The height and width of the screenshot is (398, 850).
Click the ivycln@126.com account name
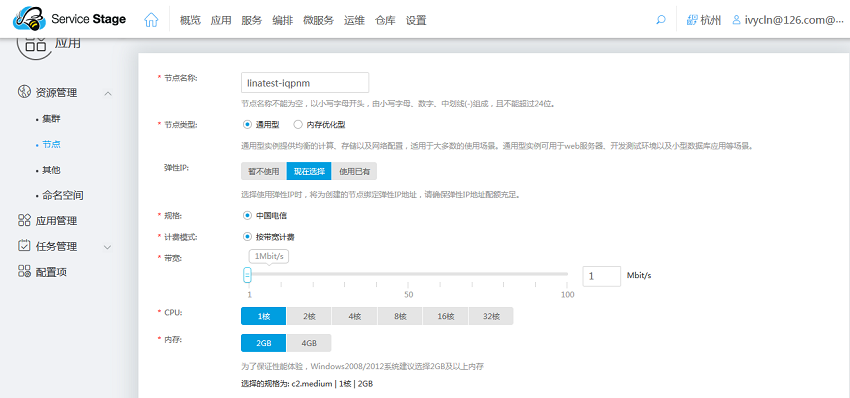tap(794, 21)
